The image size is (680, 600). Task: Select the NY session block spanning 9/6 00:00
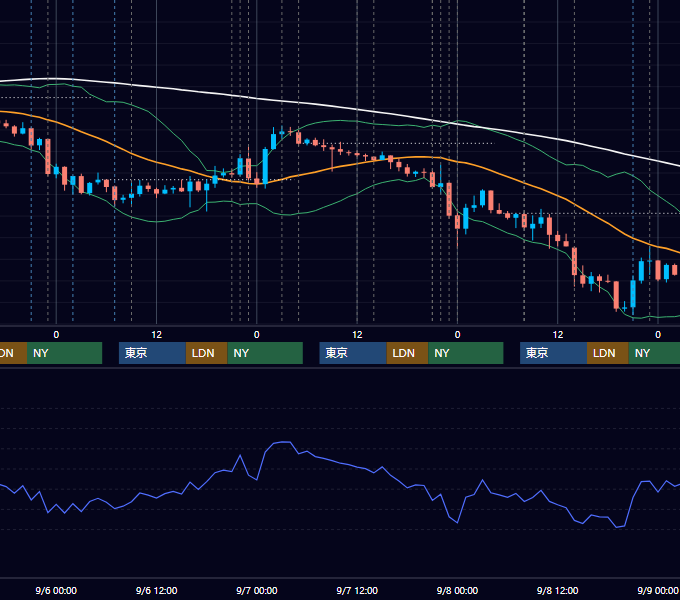[x=64, y=353]
